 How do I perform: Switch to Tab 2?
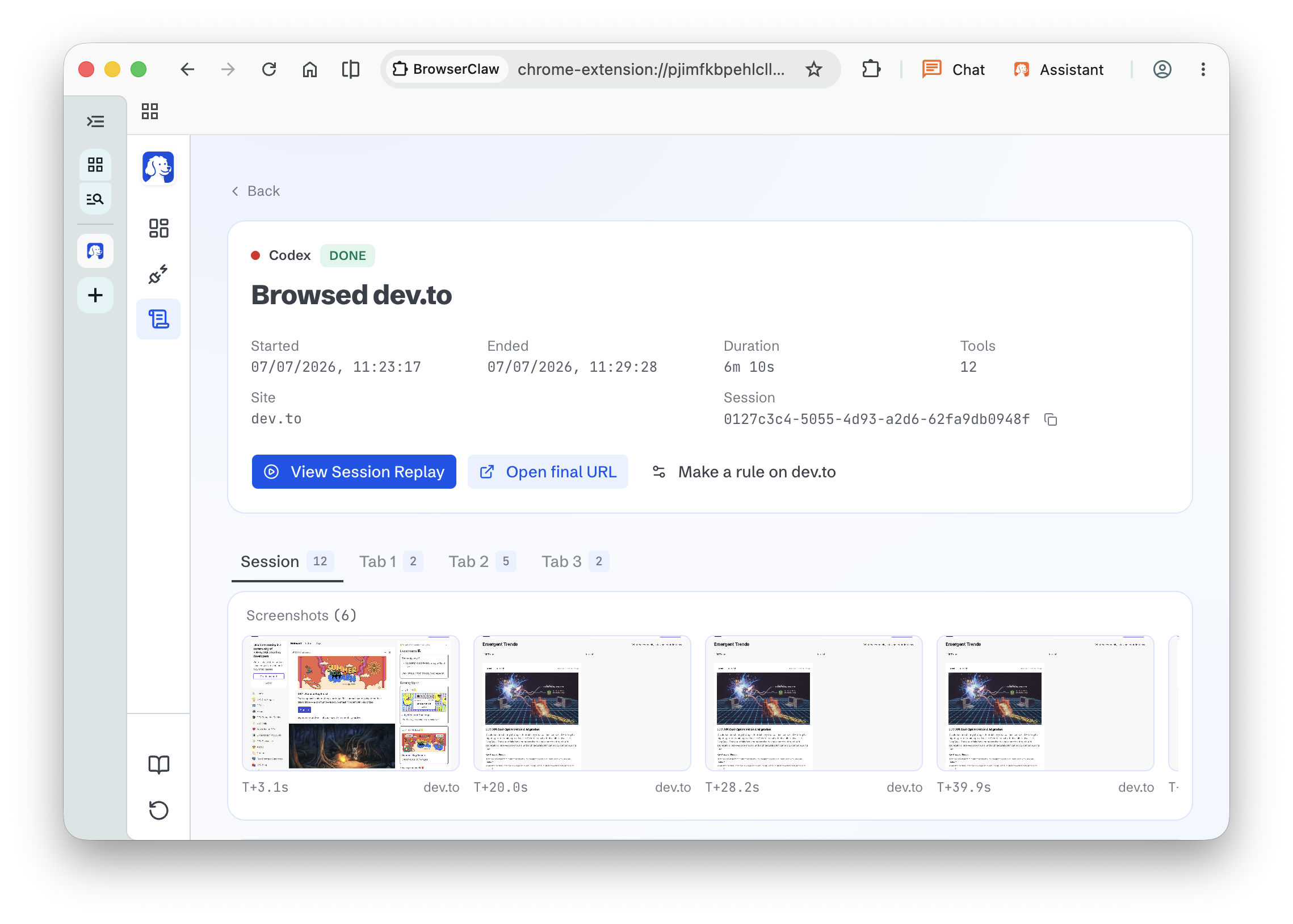(482, 562)
